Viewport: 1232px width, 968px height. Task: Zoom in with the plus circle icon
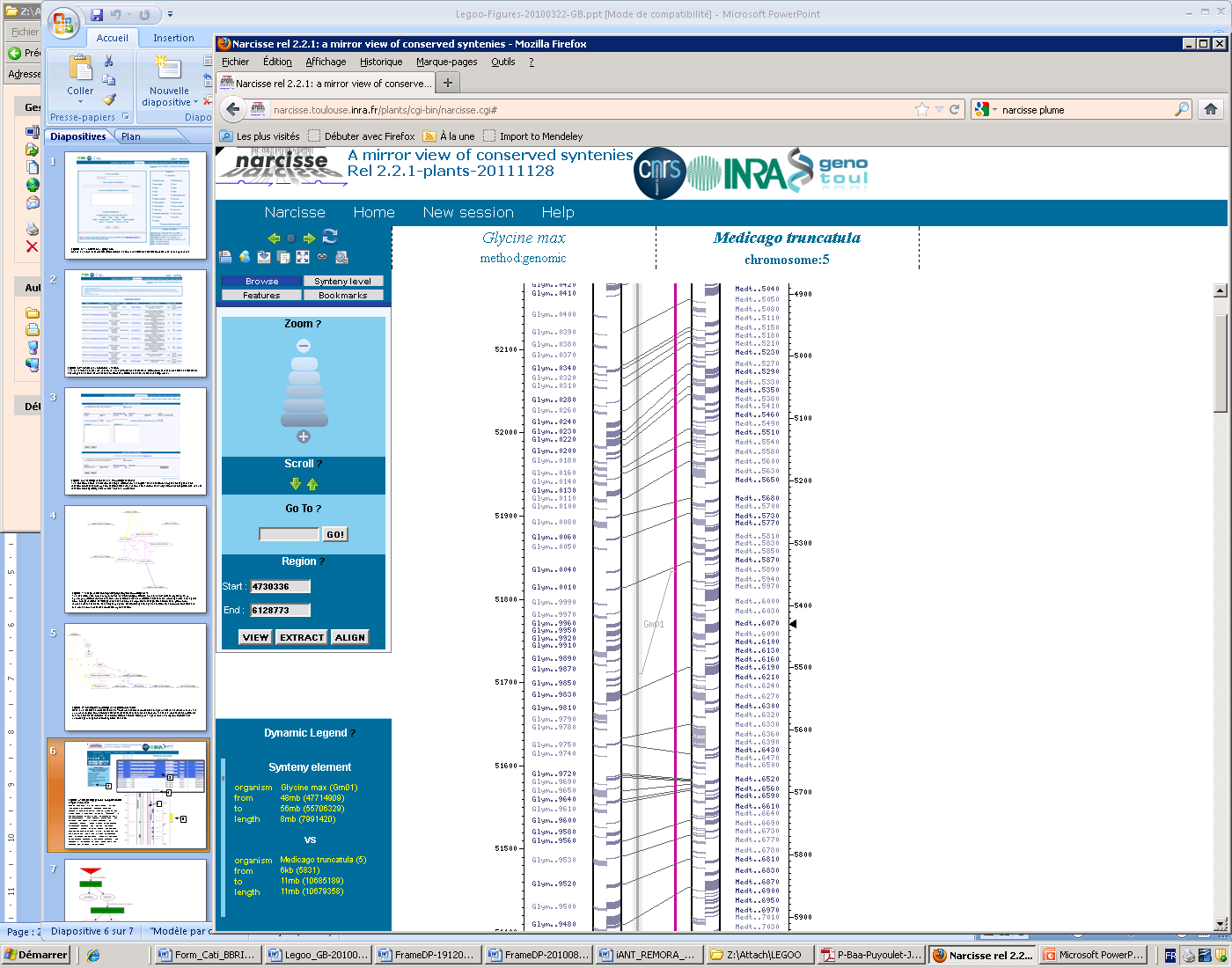click(304, 436)
